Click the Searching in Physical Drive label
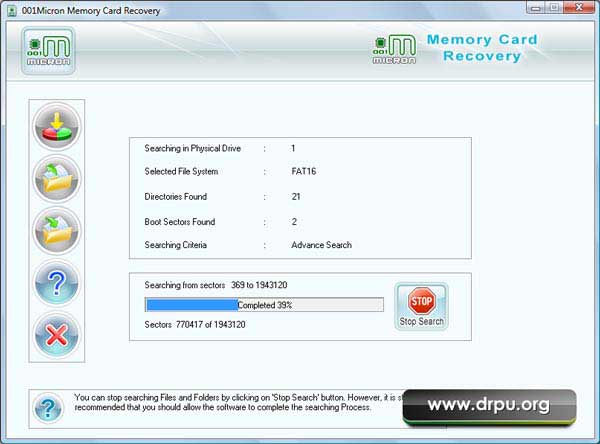This screenshot has width=600, height=444. click(x=193, y=148)
